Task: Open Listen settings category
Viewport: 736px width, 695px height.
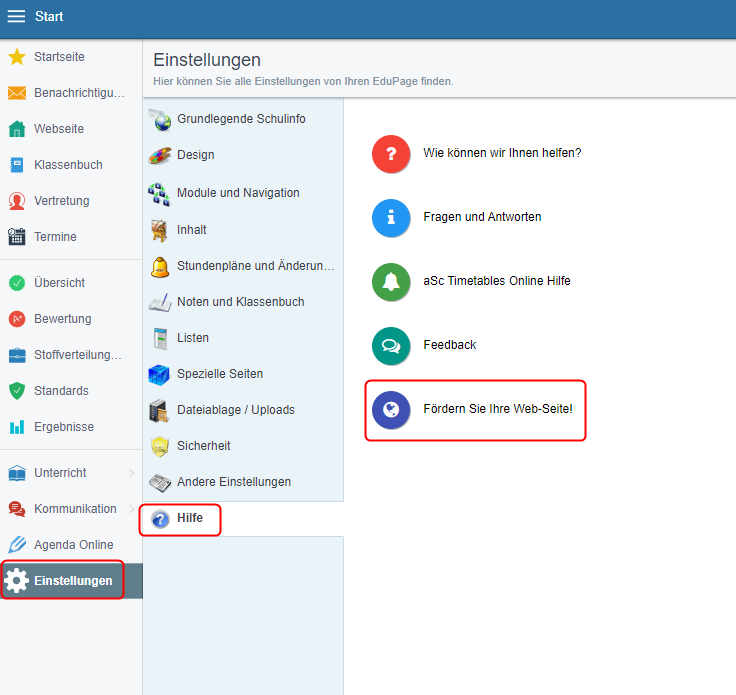Action: [x=243, y=338]
